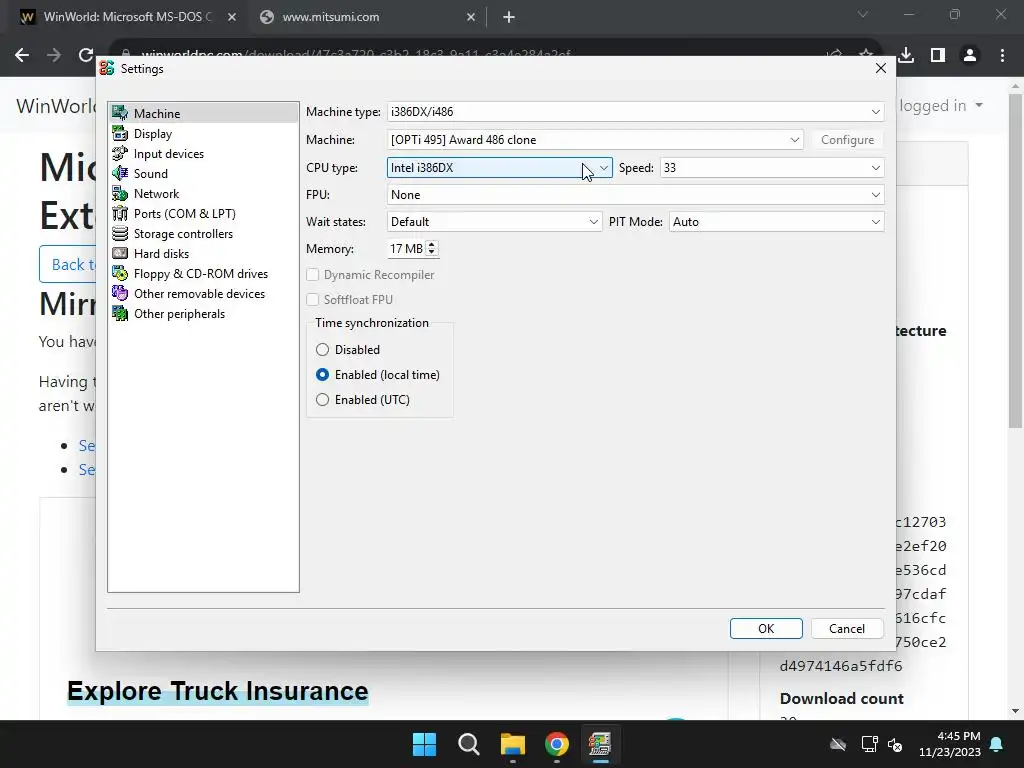Open the Speed dropdown
Image resolution: width=1024 pixels, height=768 pixels.
[772, 168]
